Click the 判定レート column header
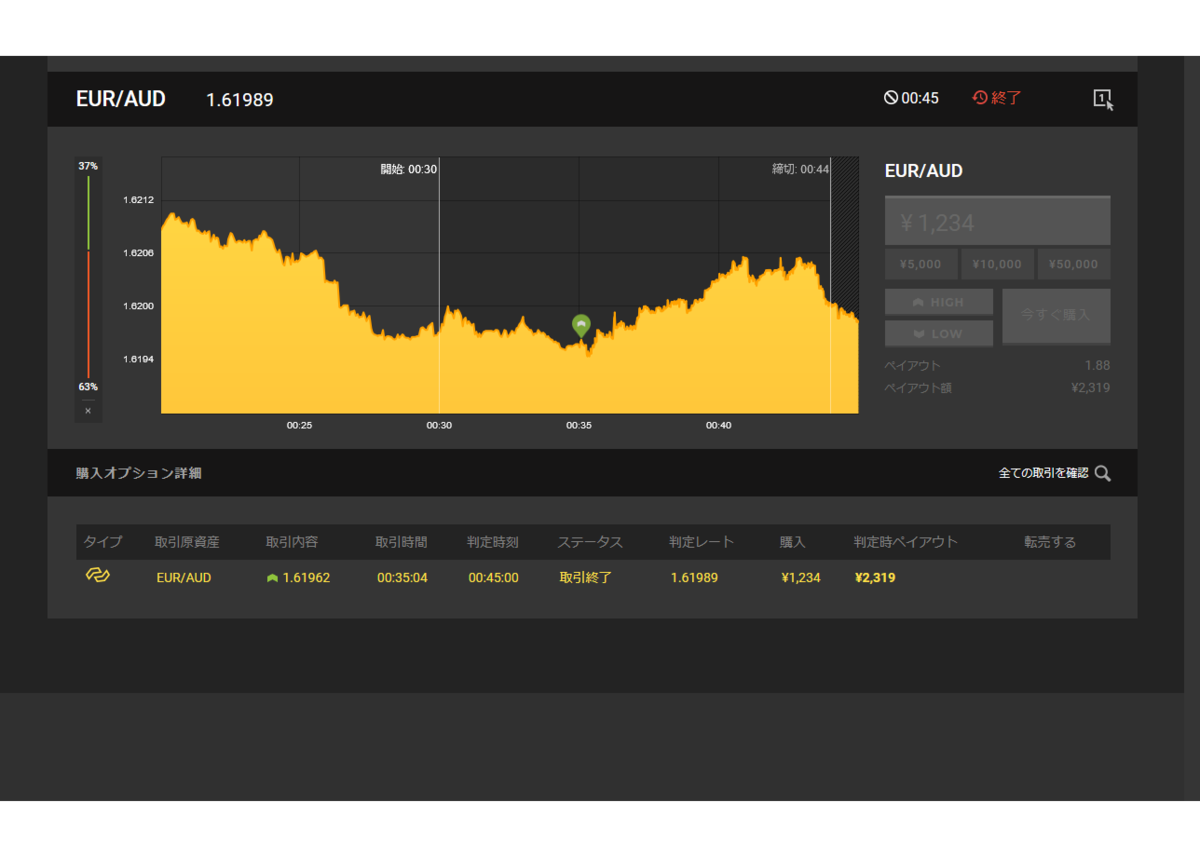The height and width of the screenshot is (856, 1200). [702, 542]
